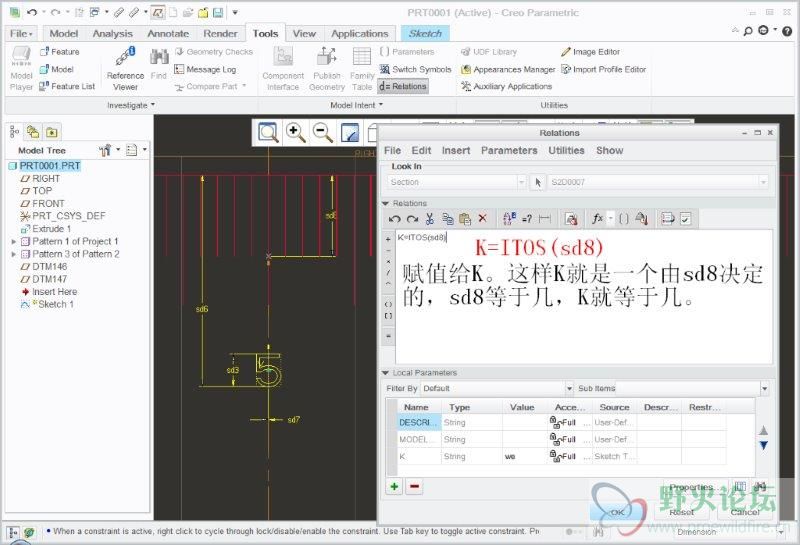Select Extrude 1 in Model Tree
This screenshot has height=545, width=800.
(x=52, y=229)
